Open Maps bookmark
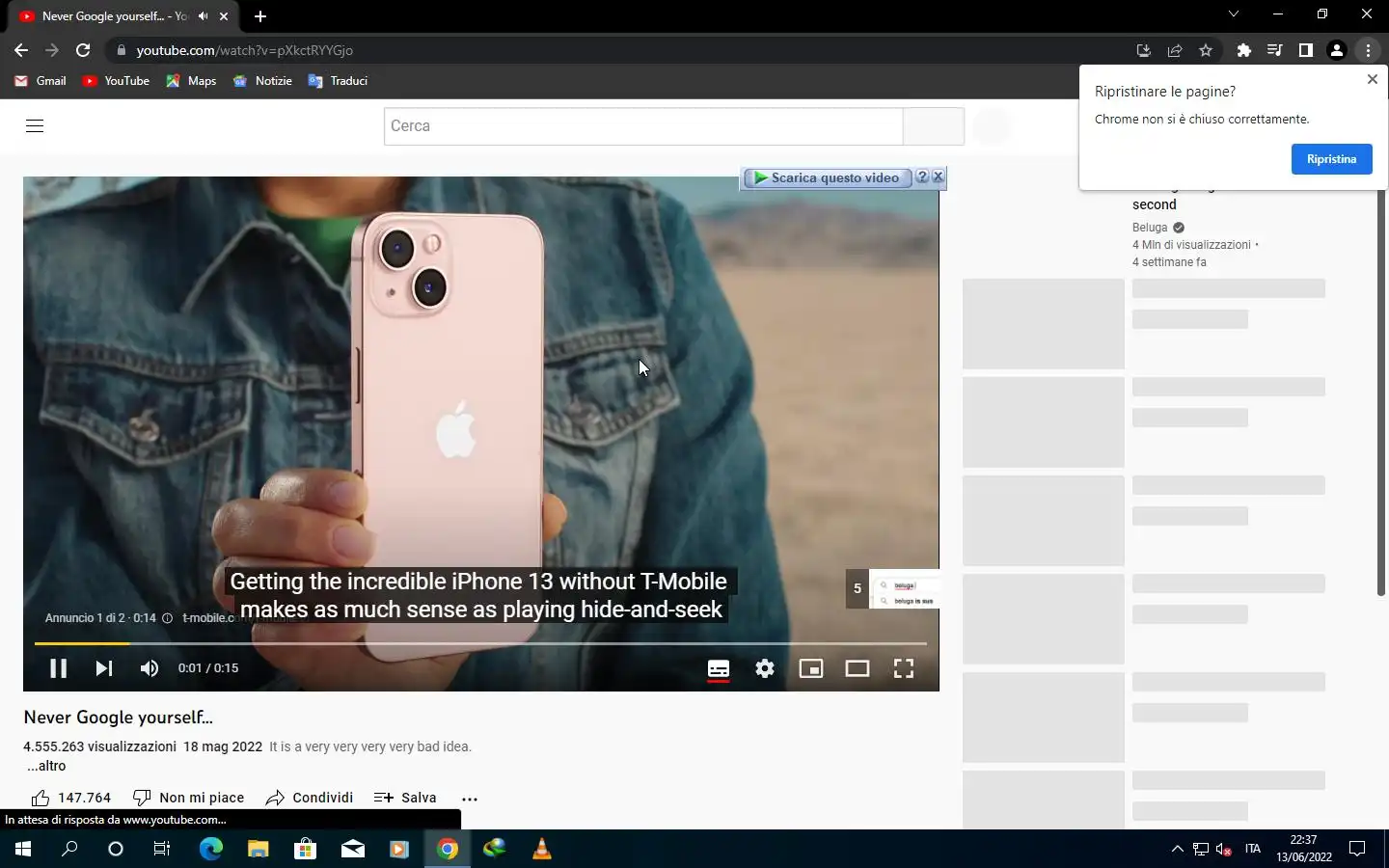 191,81
